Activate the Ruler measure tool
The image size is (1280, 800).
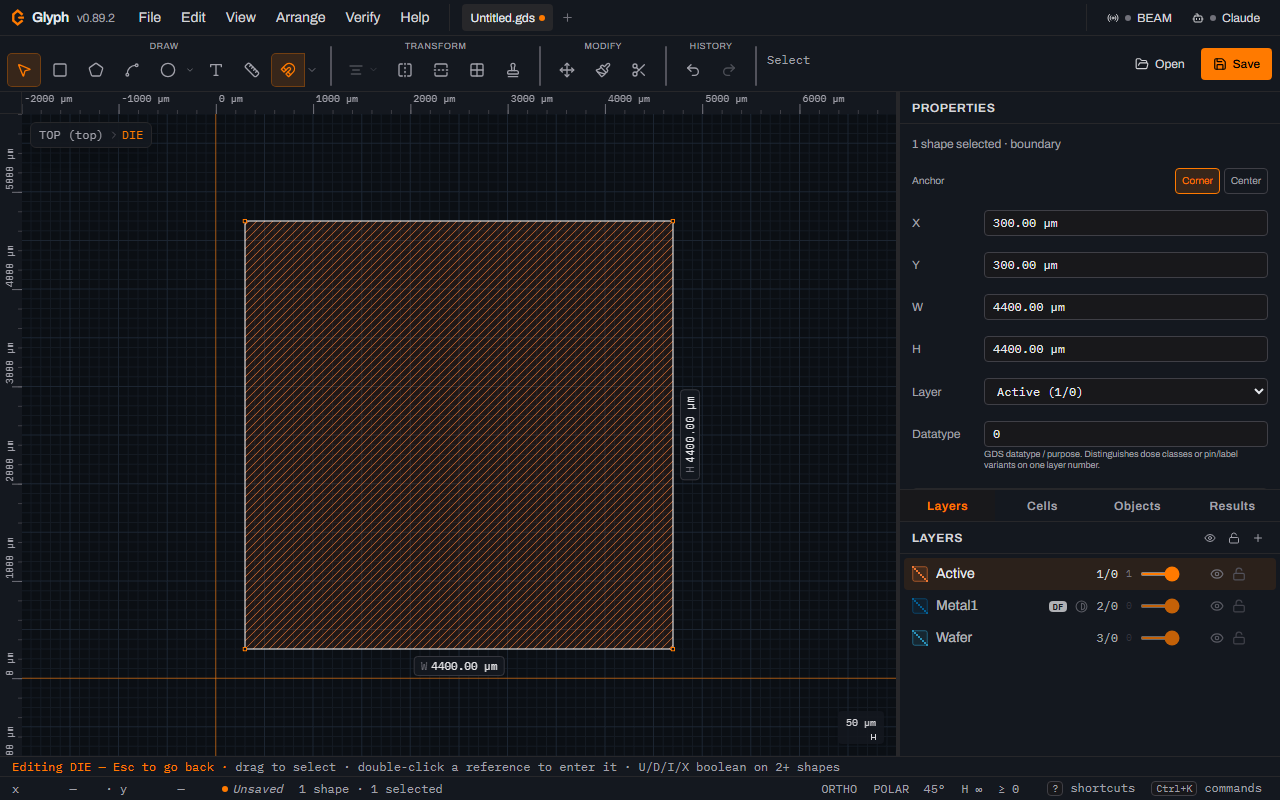(x=252, y=70)
